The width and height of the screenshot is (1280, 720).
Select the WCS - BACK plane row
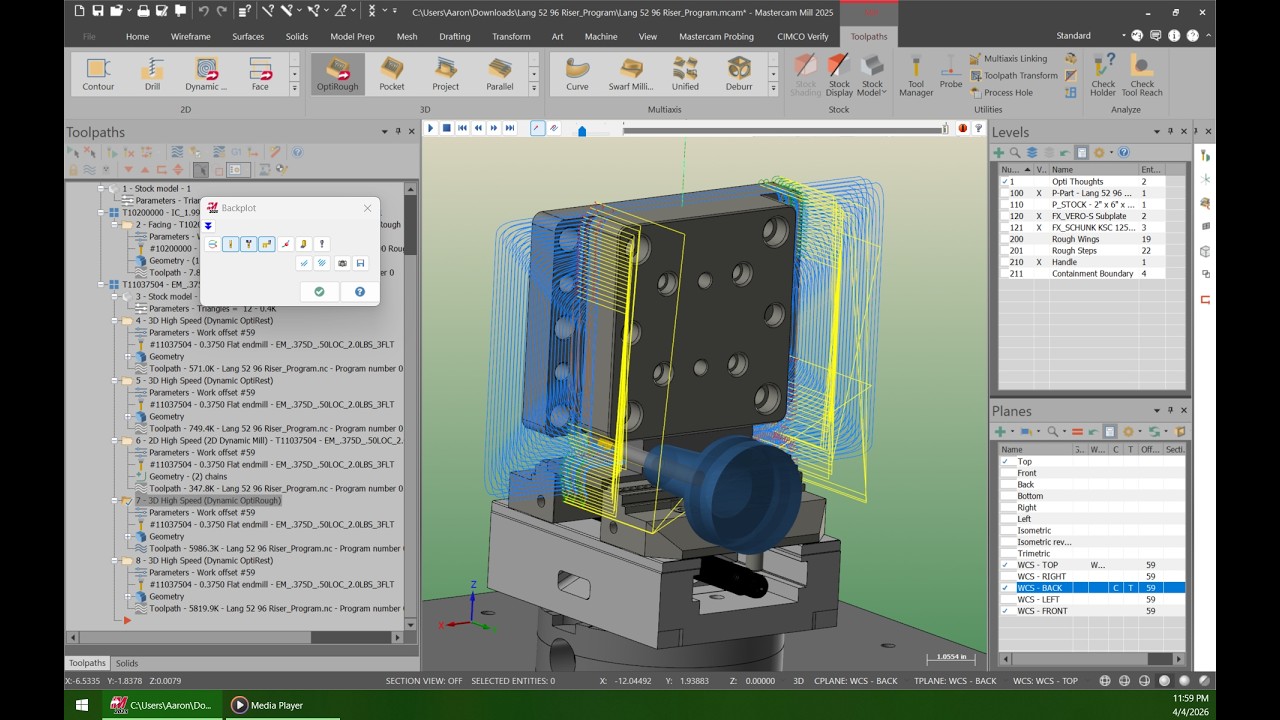[1092, 588]
